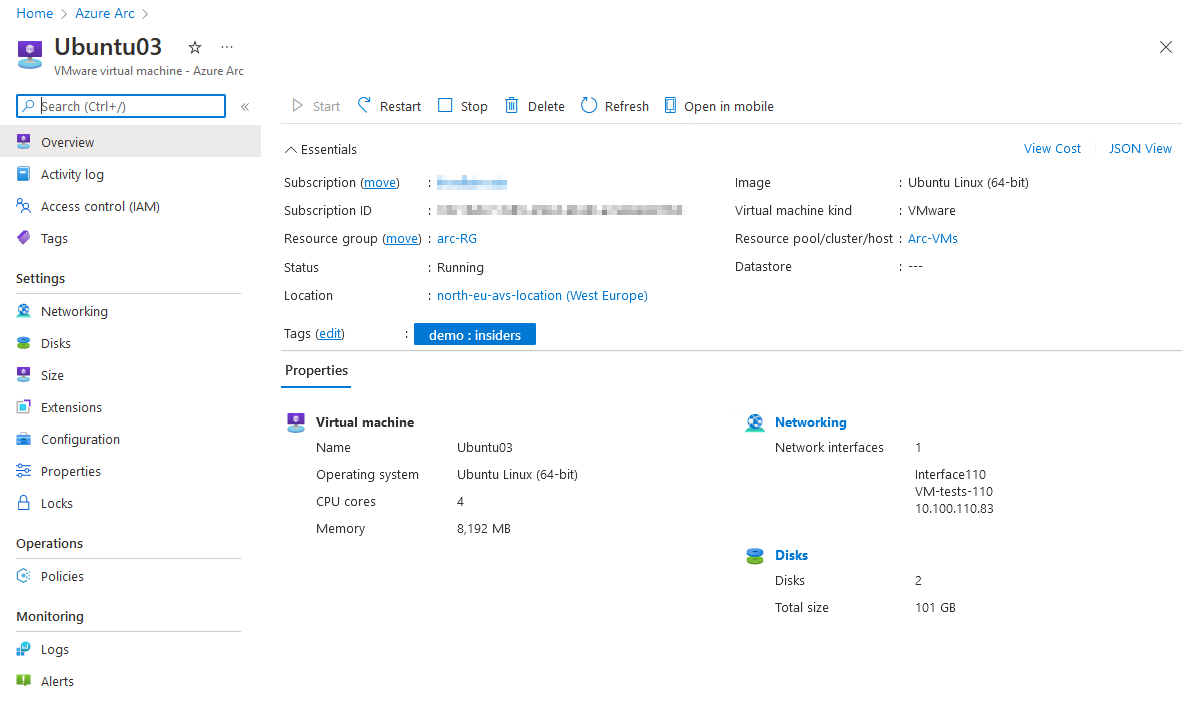Click the Networking globe icon in properties
Screen dimensions: 1194x703
point(755,423)
